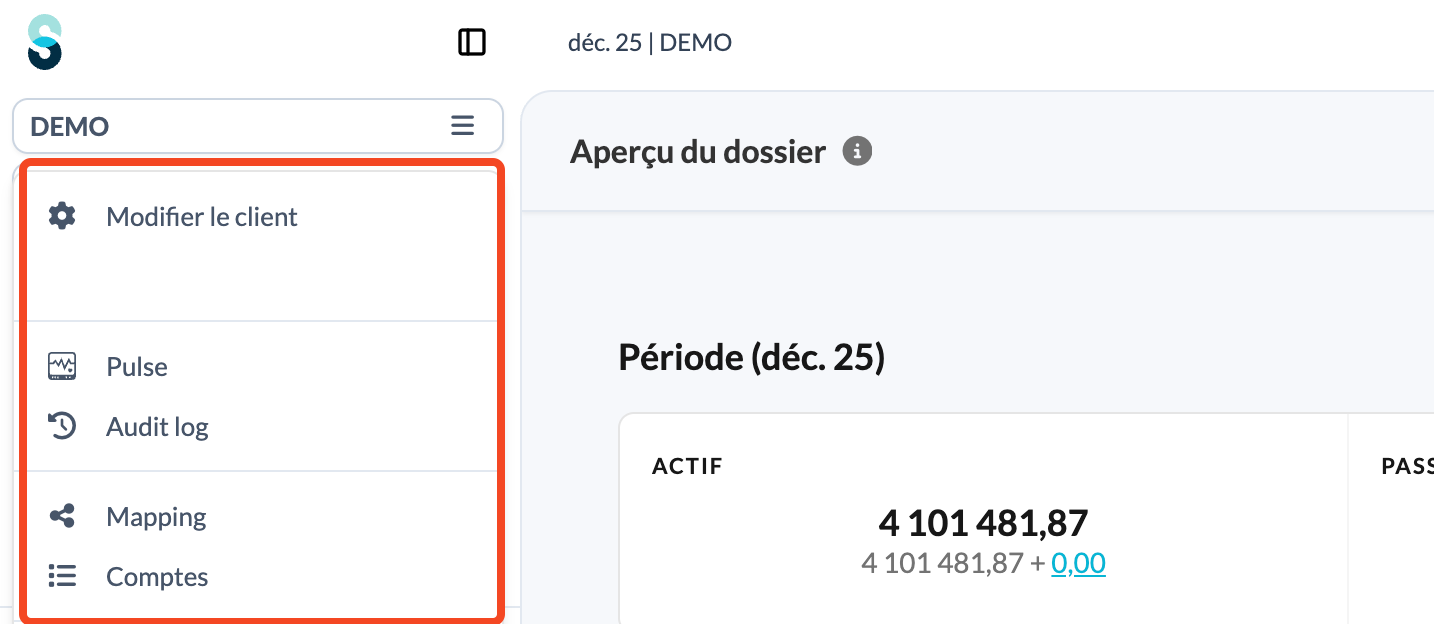This screenshot has width=1434, height=624.
Task: Open the hamburger menu next to DEMO
Action: (x=462, y=126)
